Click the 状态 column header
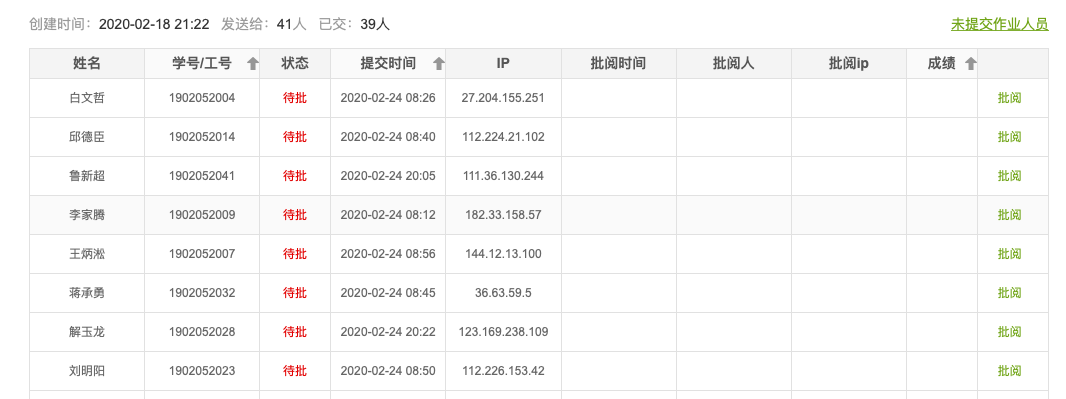 click(x=295, y=64)
